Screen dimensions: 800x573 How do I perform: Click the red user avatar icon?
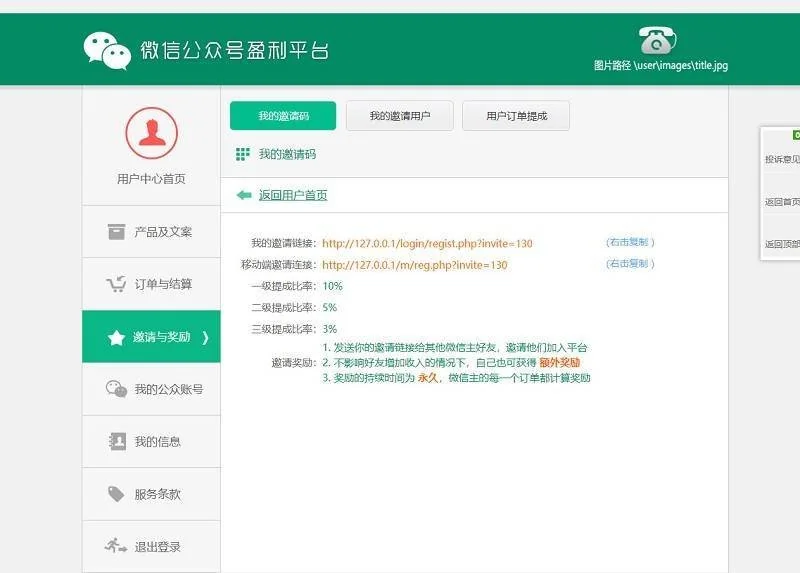tap(151, 133)
